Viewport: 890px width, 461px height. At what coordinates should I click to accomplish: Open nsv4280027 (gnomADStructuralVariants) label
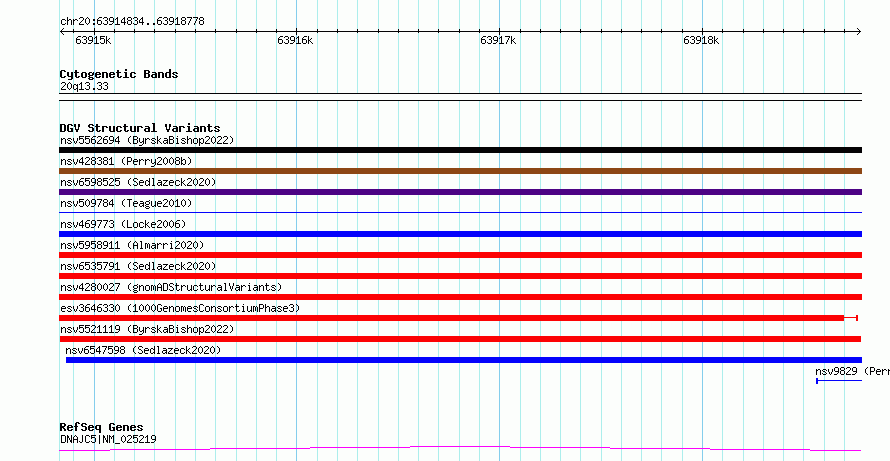(x=171, y=287)
